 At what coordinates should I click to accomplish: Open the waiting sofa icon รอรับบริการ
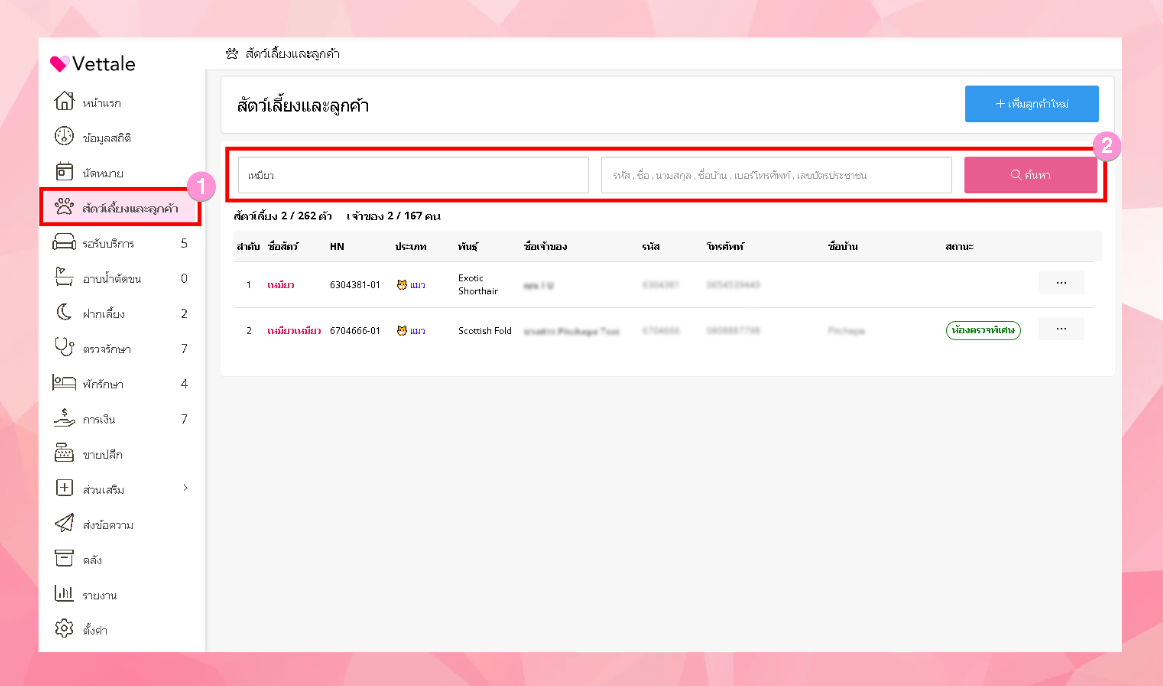click(65, 242)
